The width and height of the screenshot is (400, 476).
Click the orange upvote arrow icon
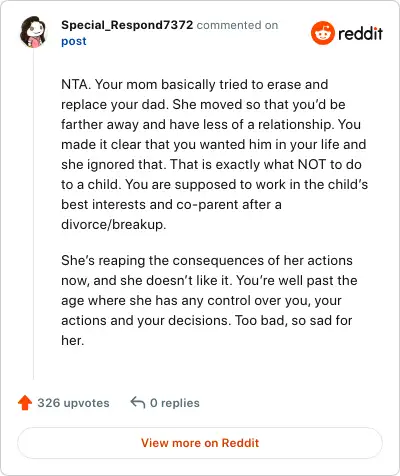[25, 403]
